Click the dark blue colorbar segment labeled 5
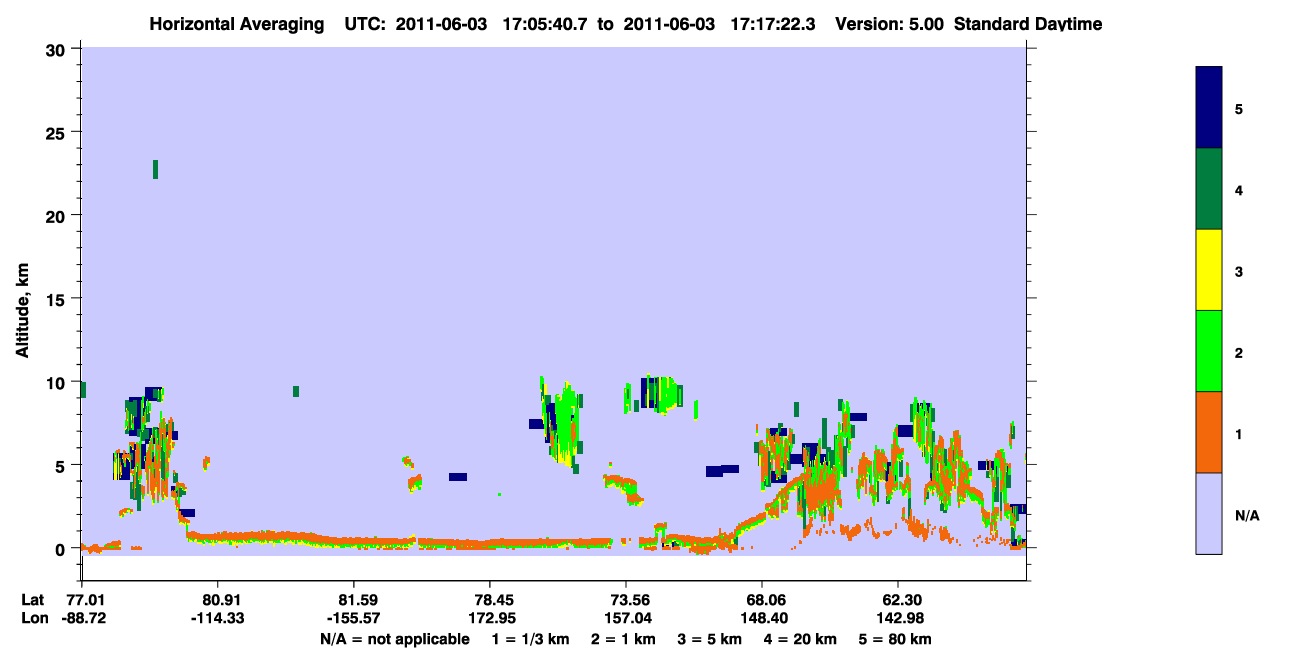1300x667 pixels. (1209, 108)
